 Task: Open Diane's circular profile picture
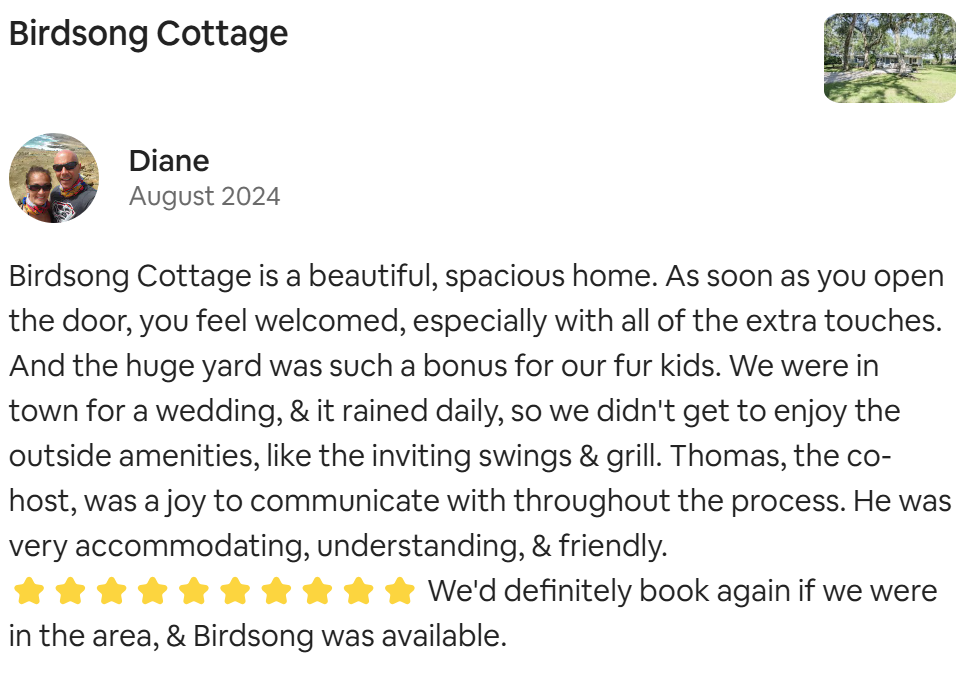click(x=54, y=178)
